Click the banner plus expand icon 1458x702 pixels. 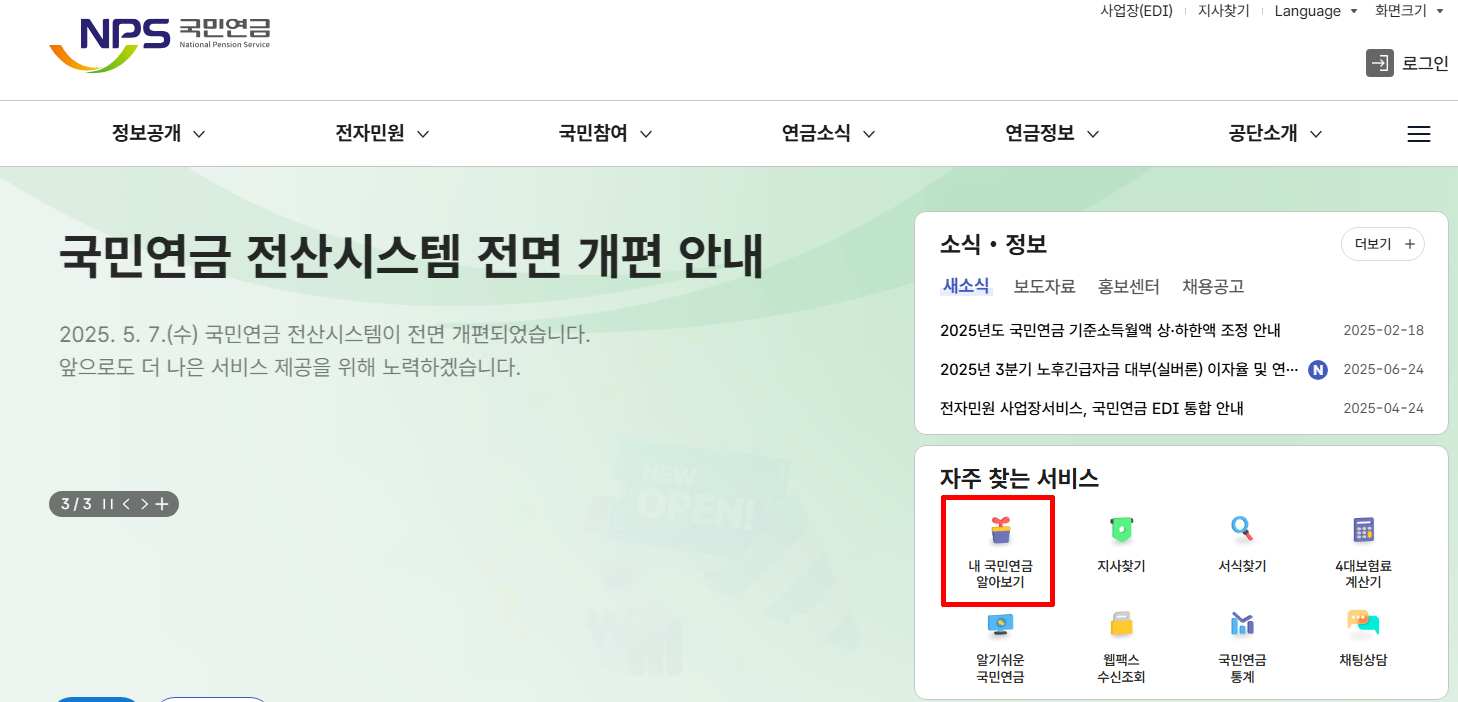click(x=162, y=504)
